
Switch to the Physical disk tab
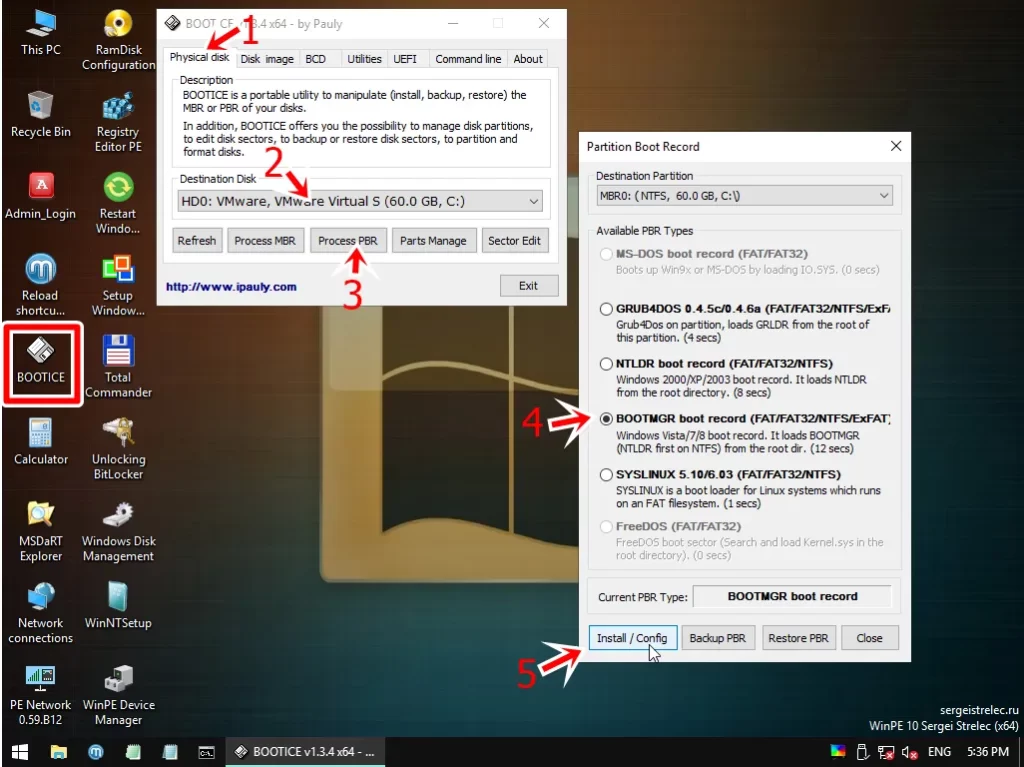coord(199,57)
